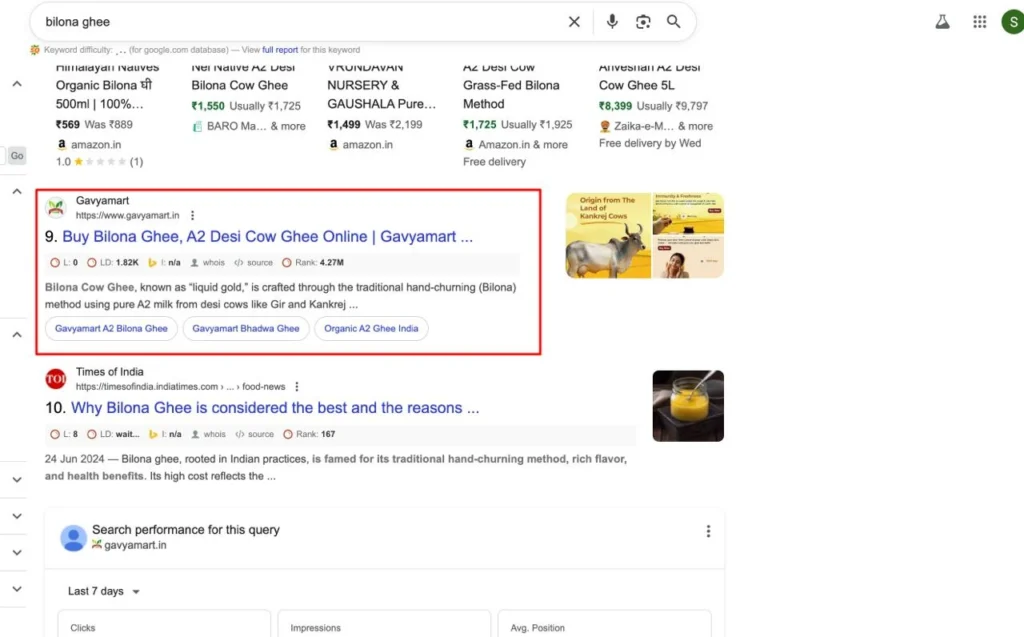Open Search performance card options menu
1024x637 pixels.
pyautogui.click(x=708, y=531)
